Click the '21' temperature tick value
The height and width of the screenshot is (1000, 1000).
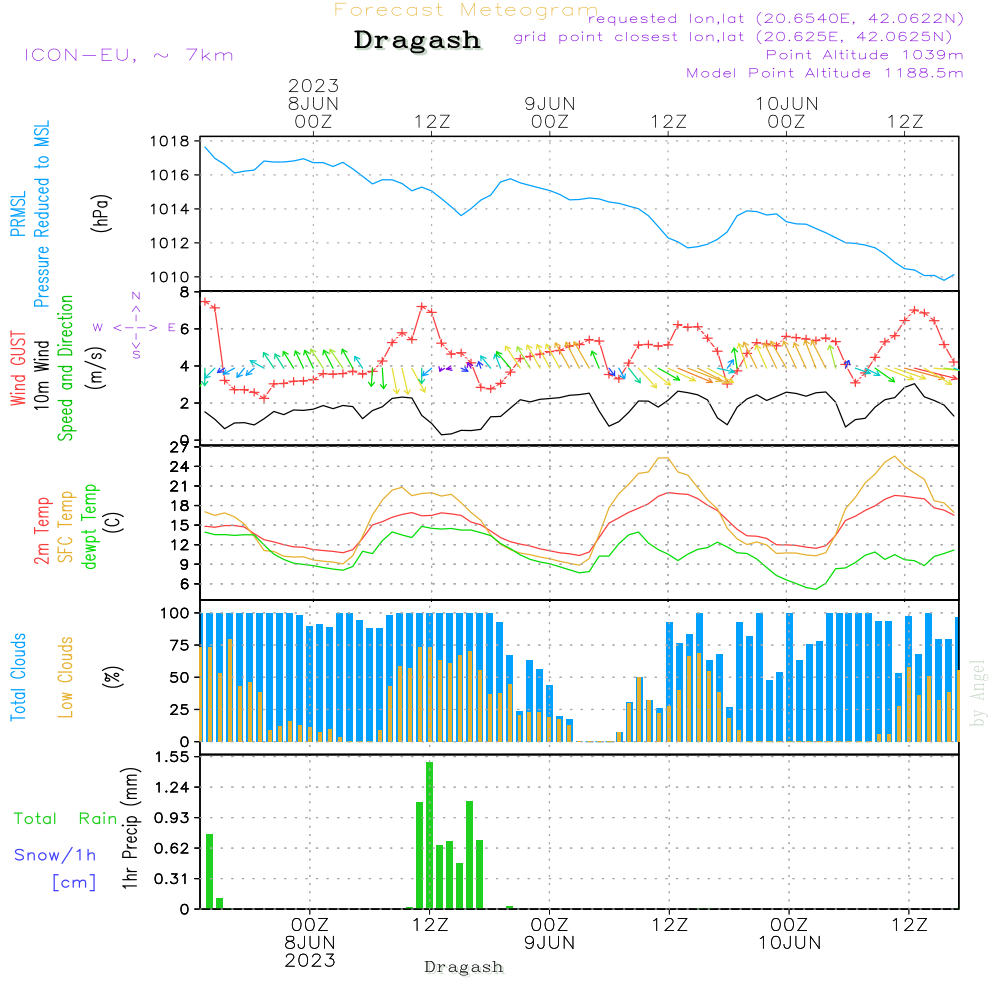tap(179, 487)
